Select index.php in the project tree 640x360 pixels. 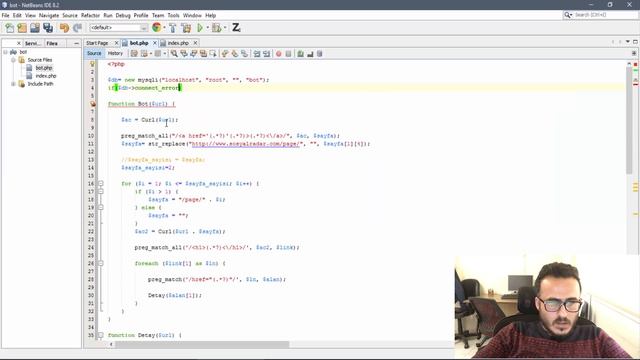pos(46,76)
